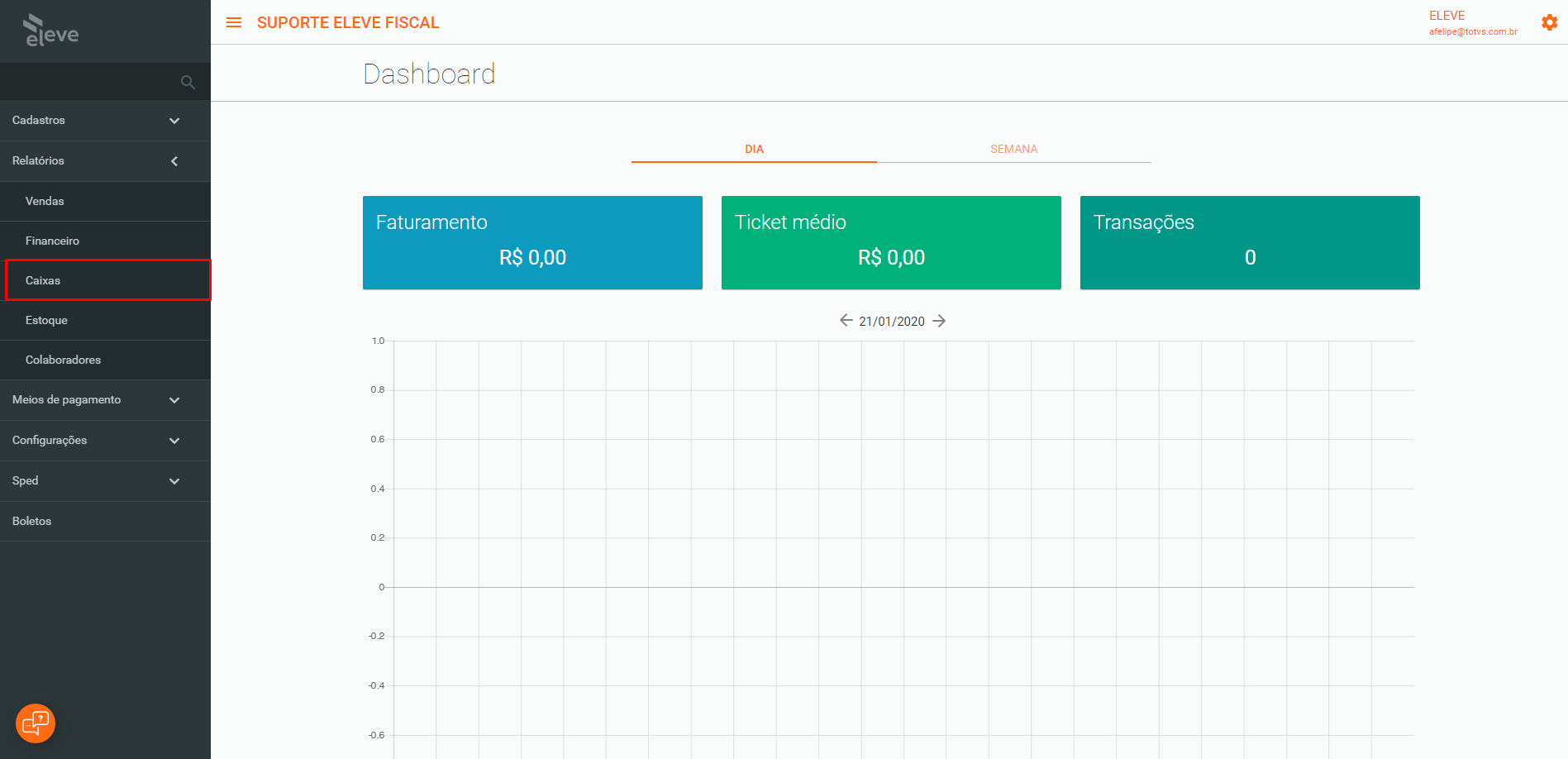
Task: Click the Transações value 0
Action: coord(1250,257)
